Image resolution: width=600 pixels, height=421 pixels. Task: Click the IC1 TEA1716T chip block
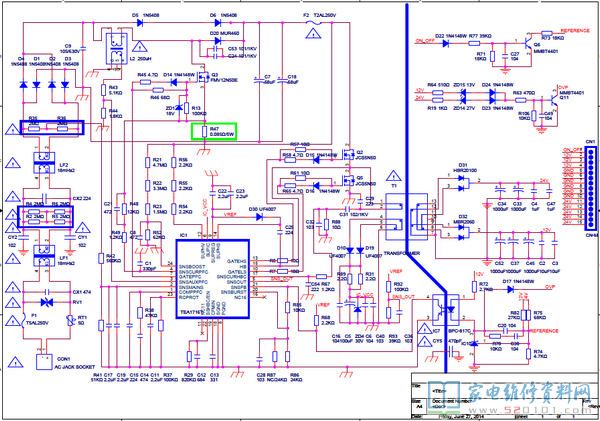click(213, 279)
